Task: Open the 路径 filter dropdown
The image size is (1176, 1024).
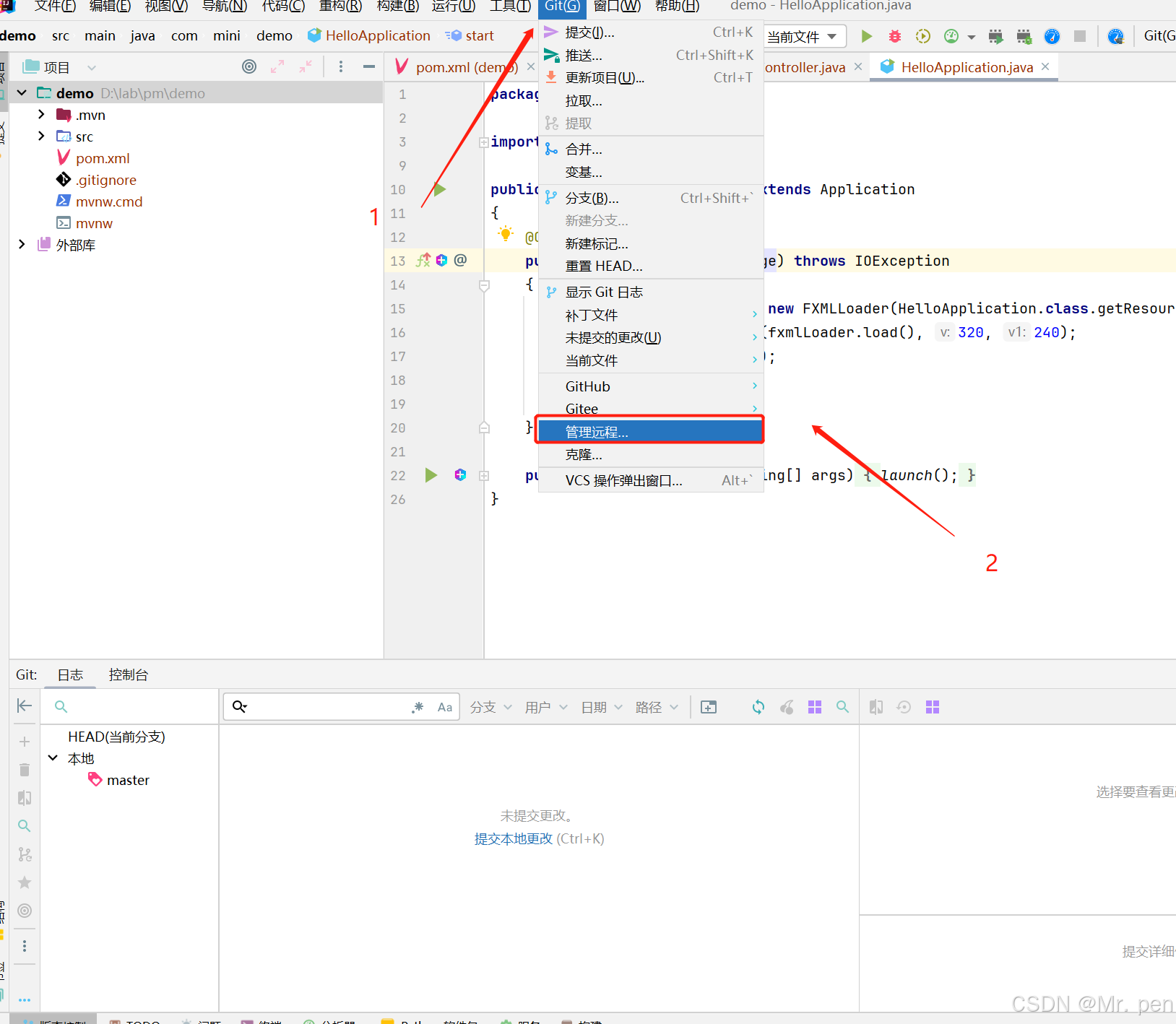Action: coord(656,707)
